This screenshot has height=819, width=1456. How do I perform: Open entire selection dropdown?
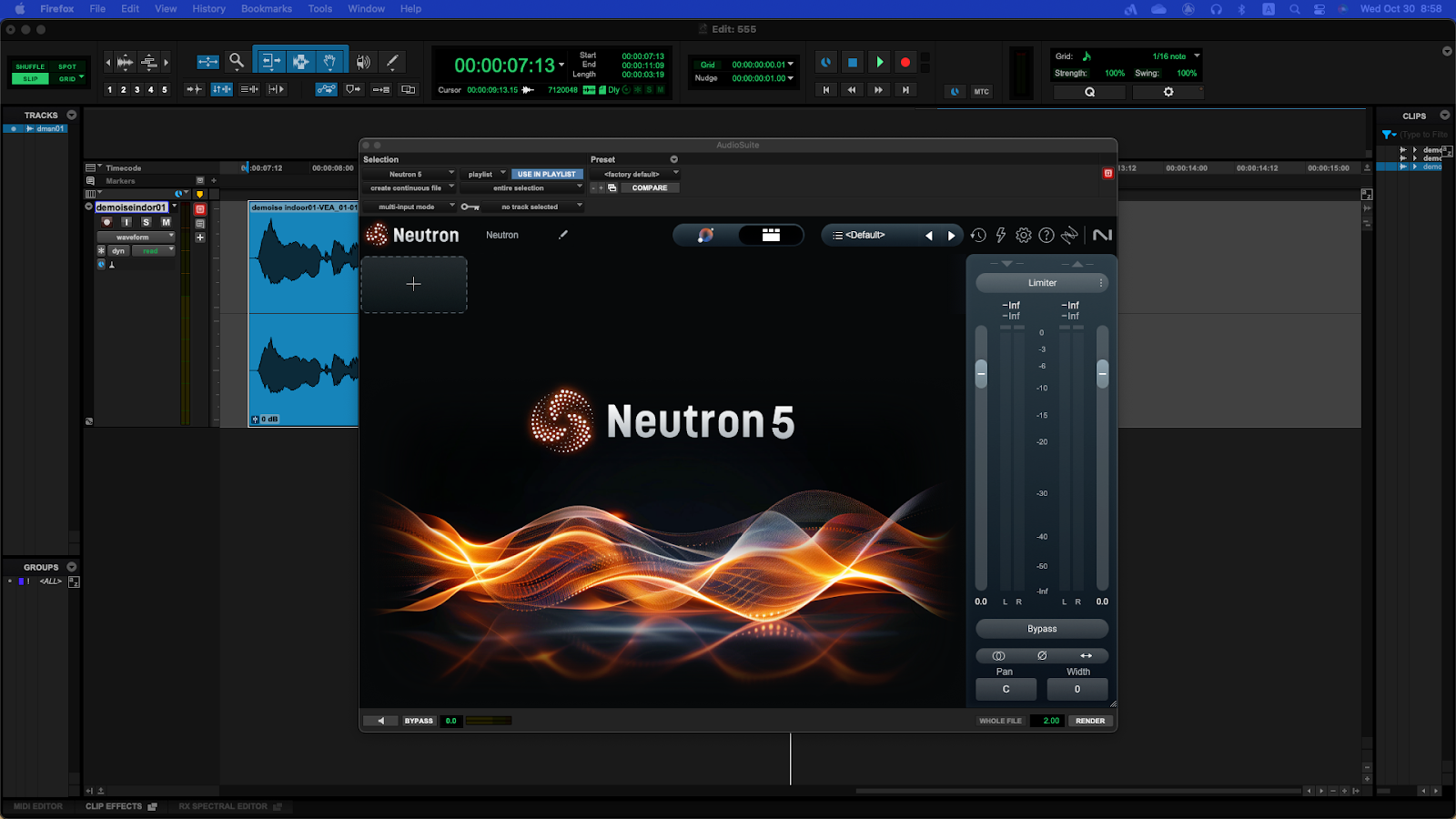(x=522, y=188)
